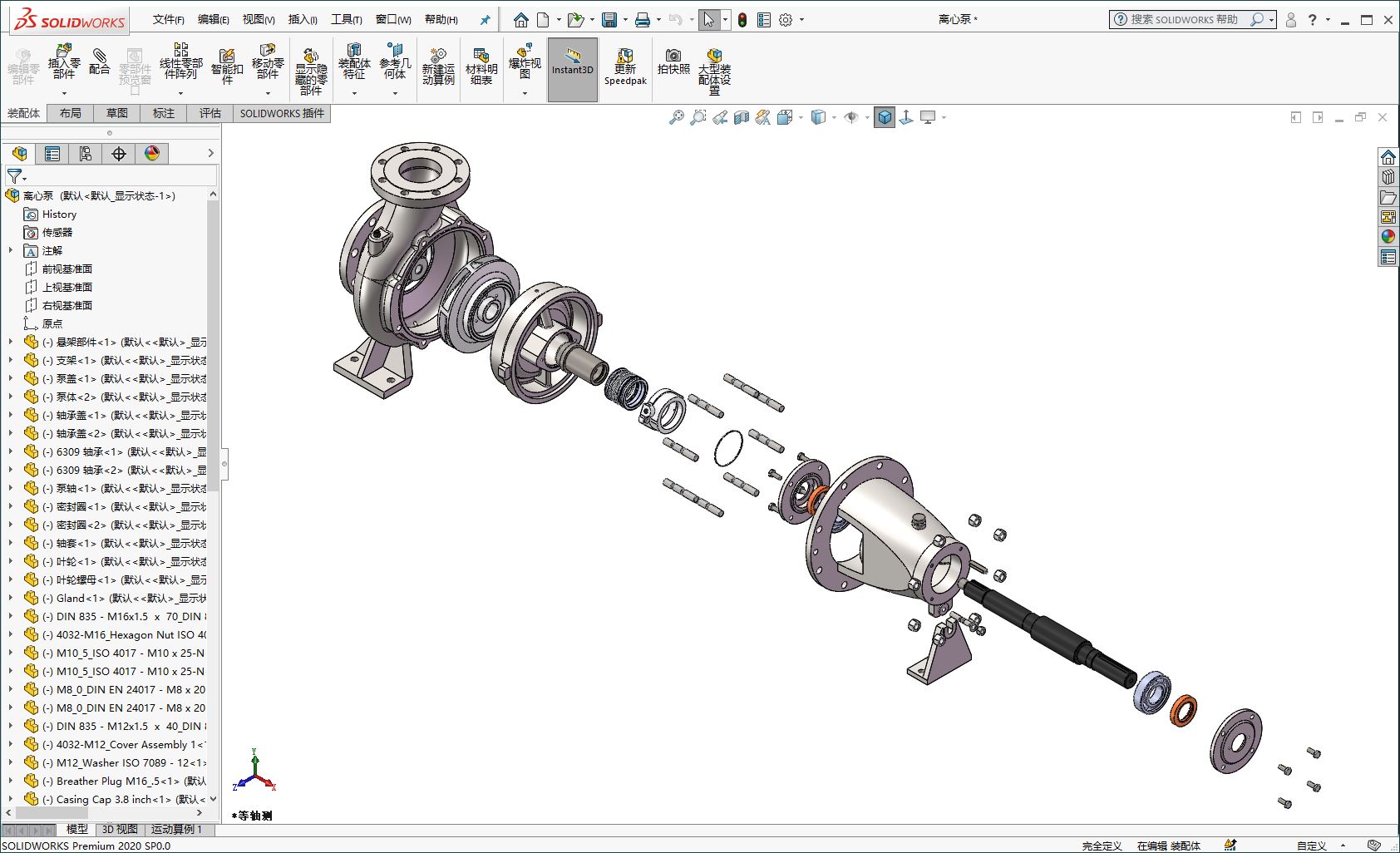Click the Options gear icon
The width and height of the screenshot is (1400, 853).
[x=786, y=19]
